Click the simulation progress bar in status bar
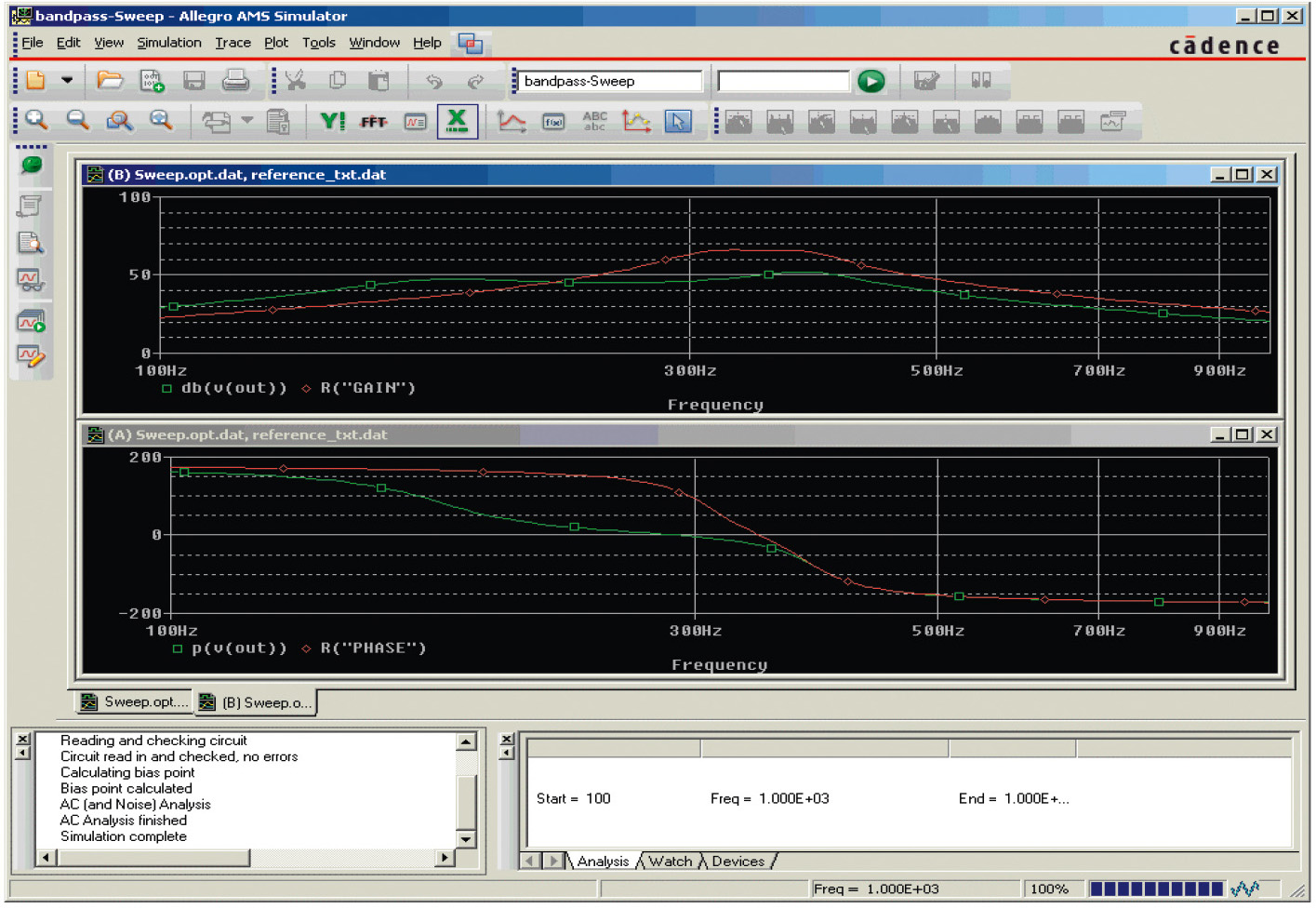This screenshot has height=908, width=1316. pos(1156,888)
